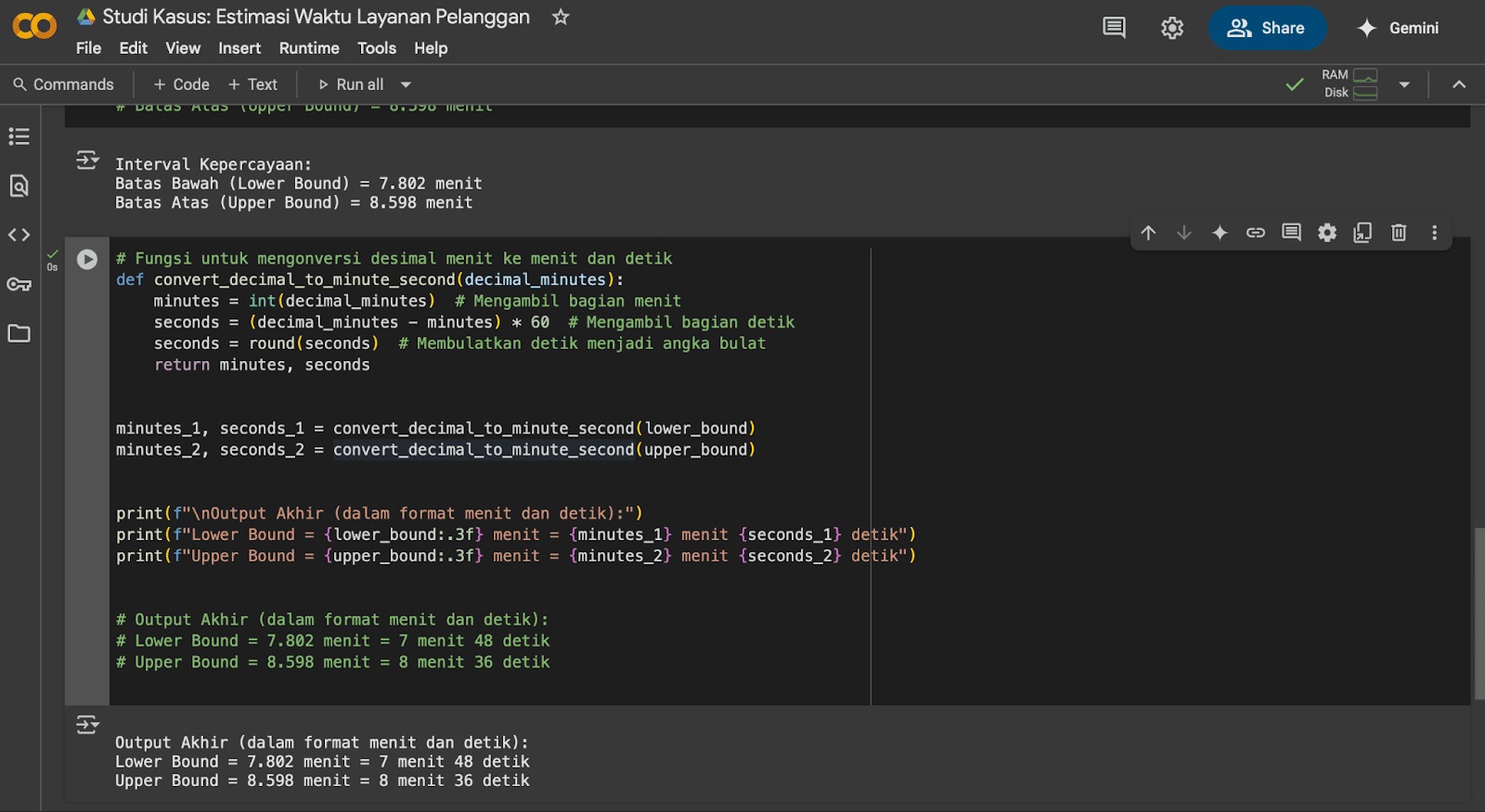Viewport: 1485px width, 812px height.
Task: Open the Insert menu
Action: [239, 48]
